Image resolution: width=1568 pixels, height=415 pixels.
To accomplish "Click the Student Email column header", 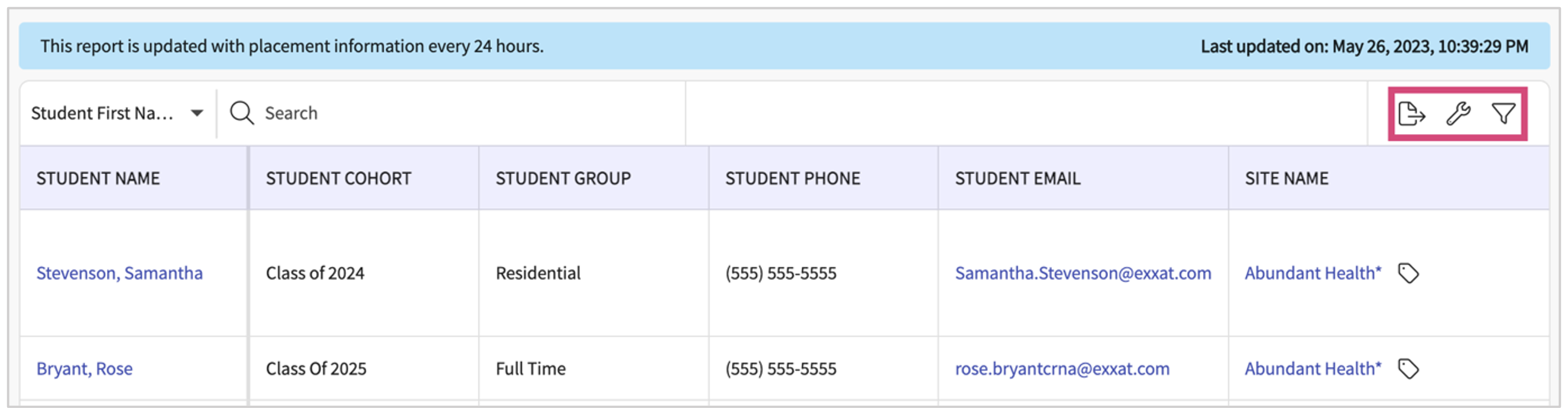I will click(1017, 179).
